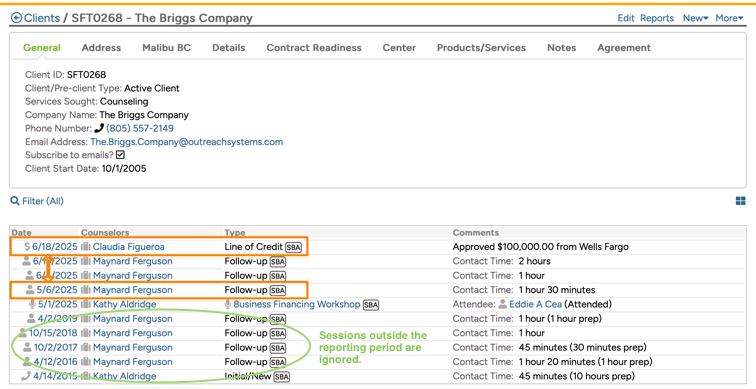Open the 4/12/2016 session date link
The height and width of the screenshot is (389, 756).
[55, 362]
